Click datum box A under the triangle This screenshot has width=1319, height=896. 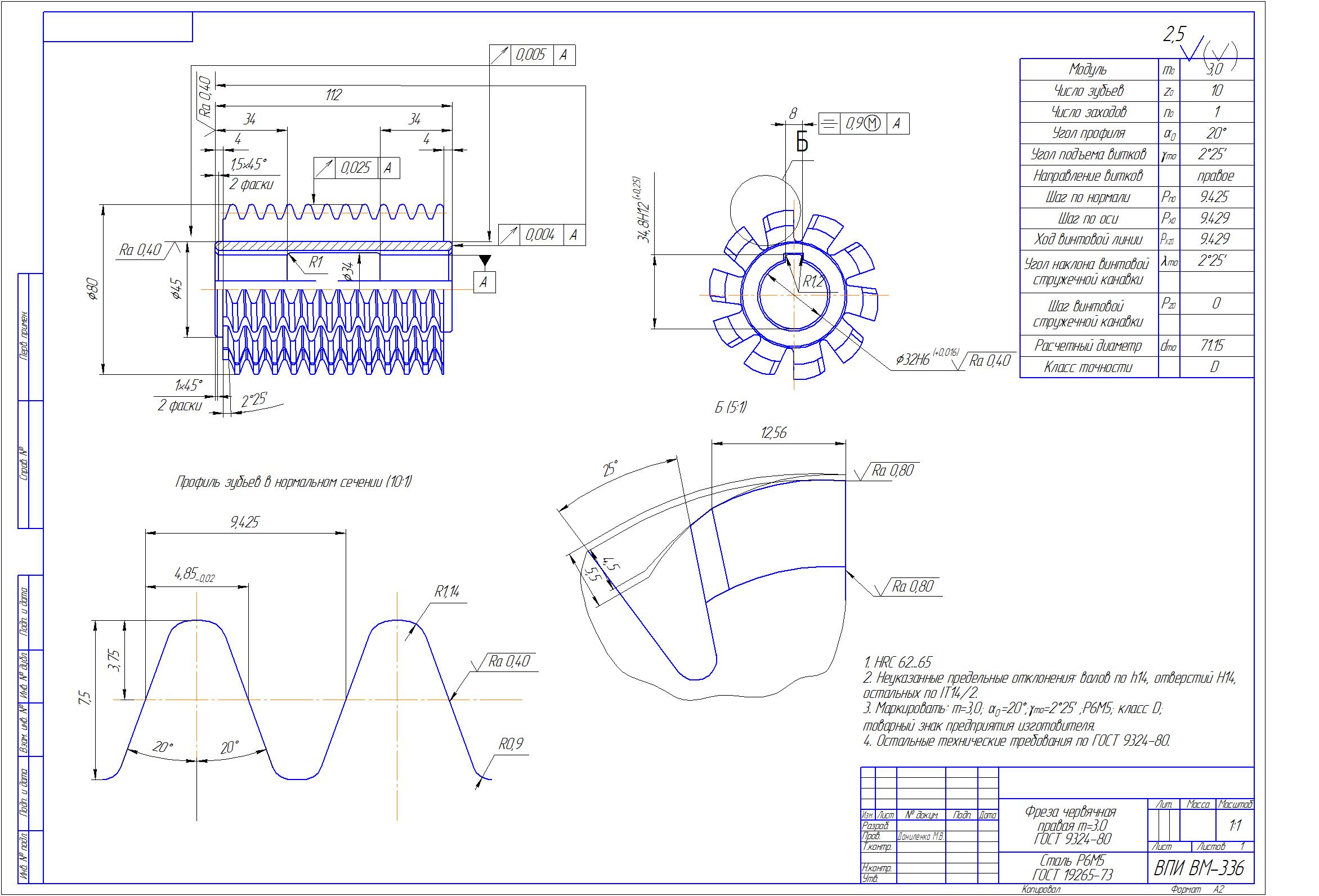click(484, 282)
